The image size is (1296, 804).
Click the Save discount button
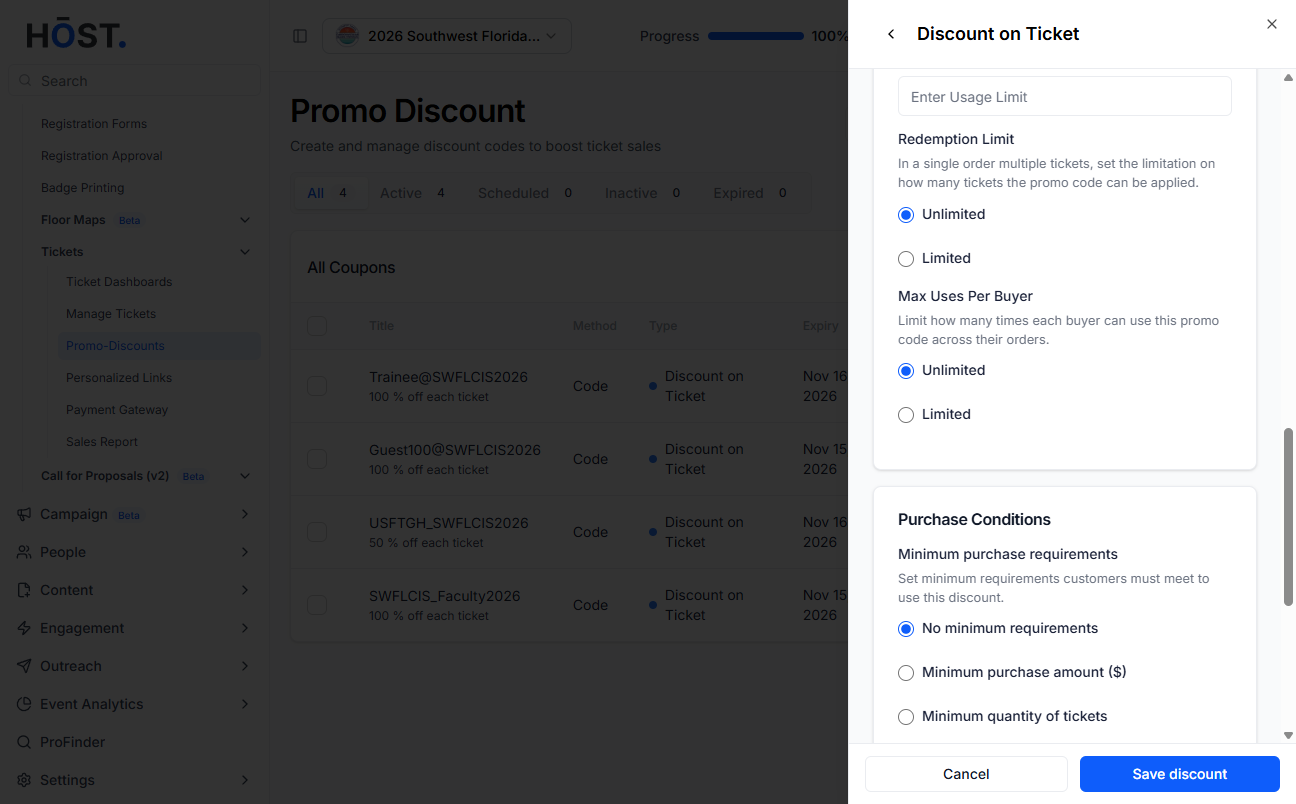pyautogui.click(x=1180, y=774)
